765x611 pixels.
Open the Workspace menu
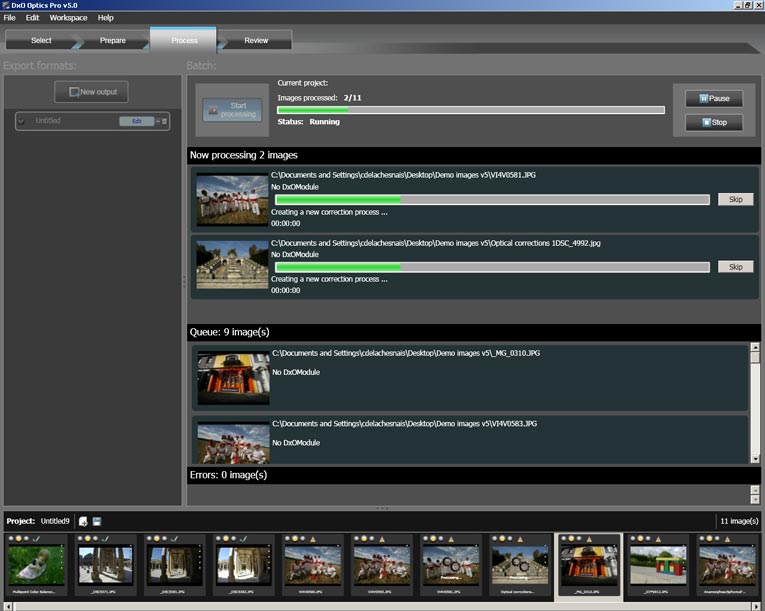(x=68, y=18)
